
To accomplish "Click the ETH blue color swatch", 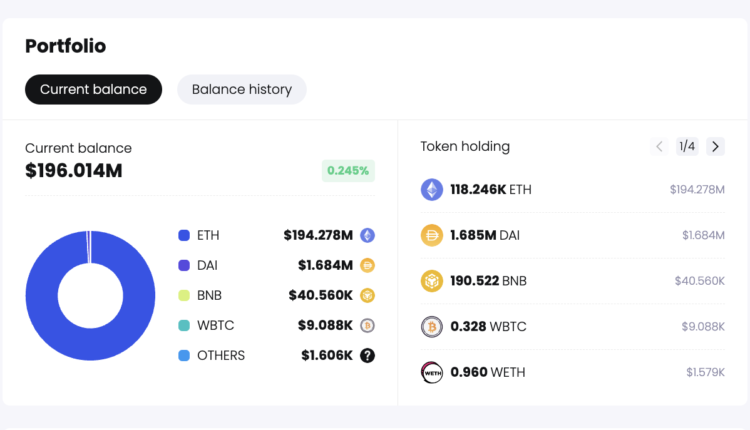I will click(184, 235).
